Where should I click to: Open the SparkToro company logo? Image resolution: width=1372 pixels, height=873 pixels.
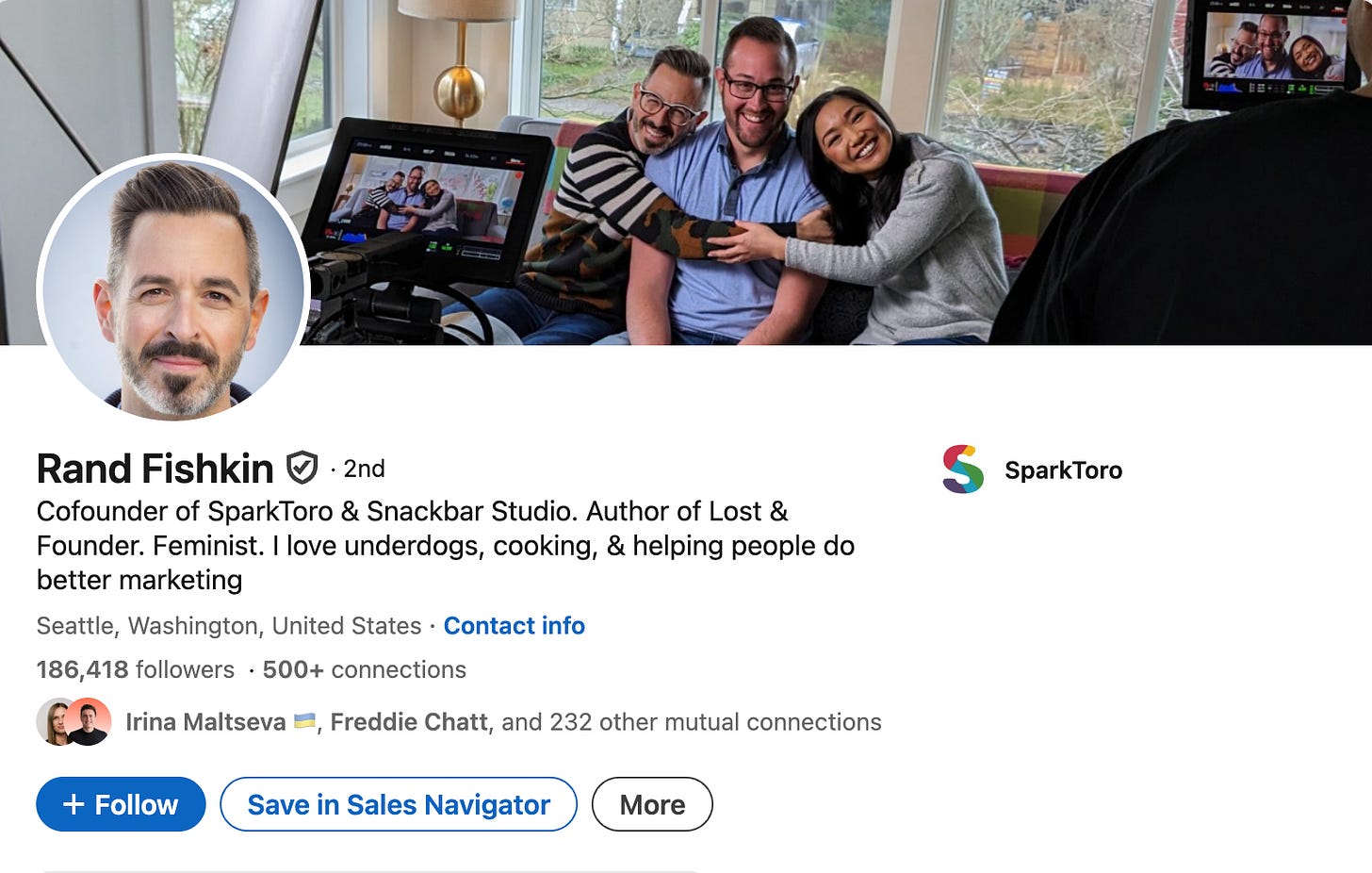click(x=963, y=469)
